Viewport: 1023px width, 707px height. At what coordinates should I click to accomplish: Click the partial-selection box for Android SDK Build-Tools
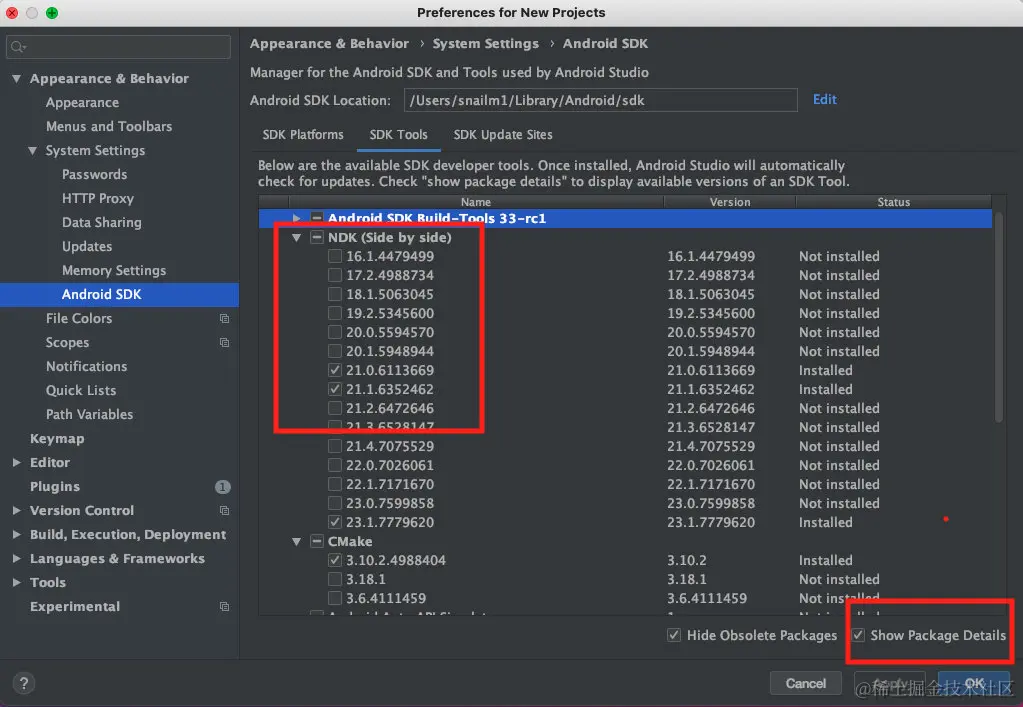pyautogui.click(x=316, y=218)
